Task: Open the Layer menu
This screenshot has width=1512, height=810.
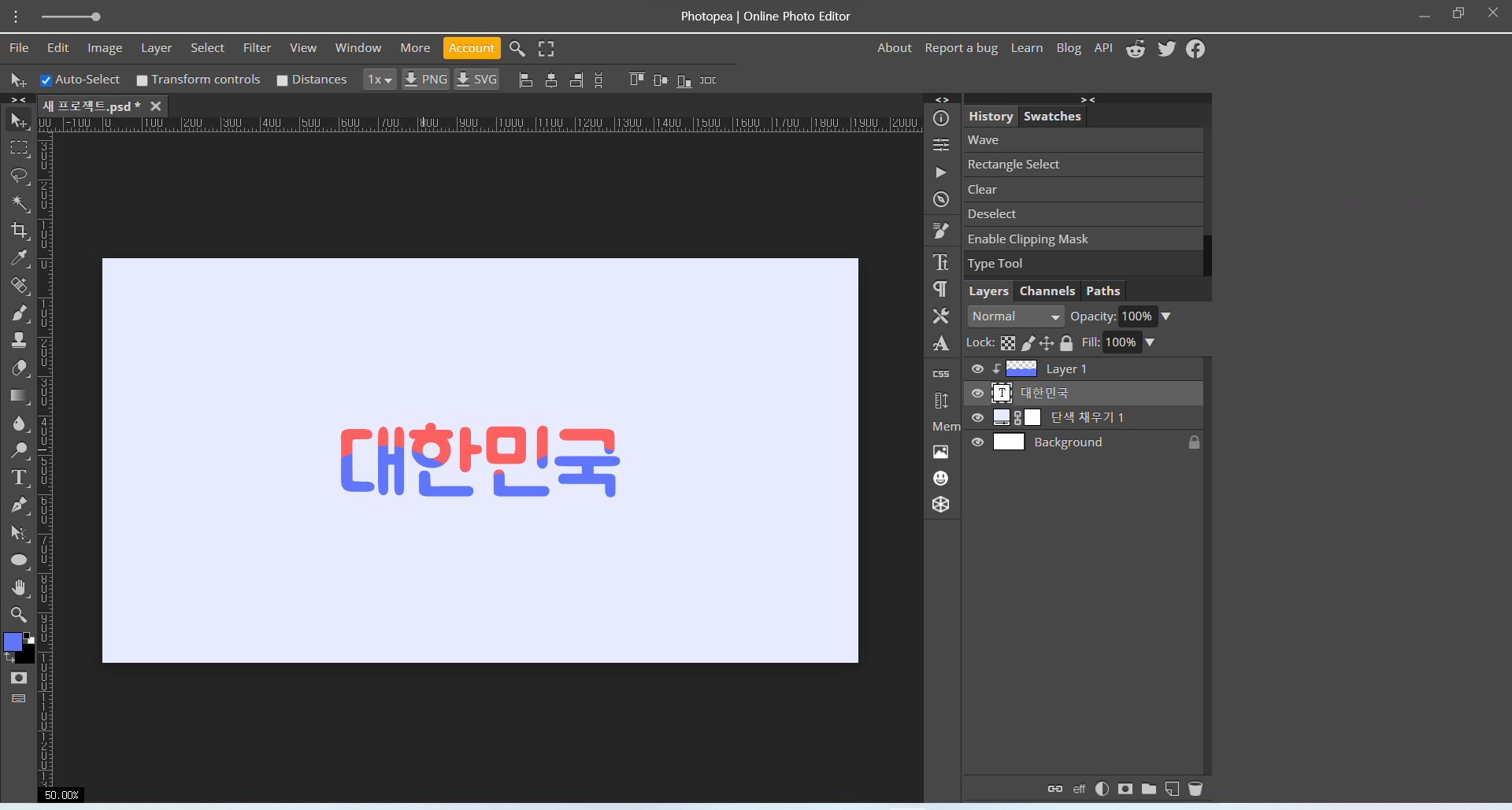Action: 156,48
